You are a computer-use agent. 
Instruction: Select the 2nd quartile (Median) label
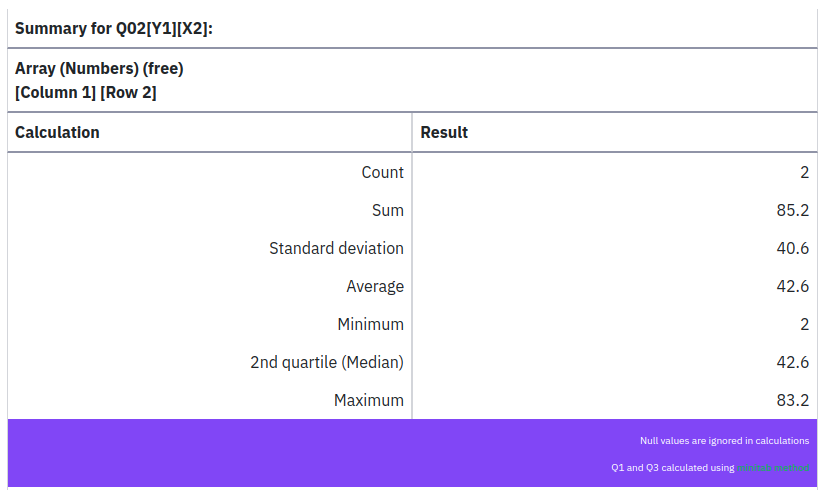tap(326, 362)
